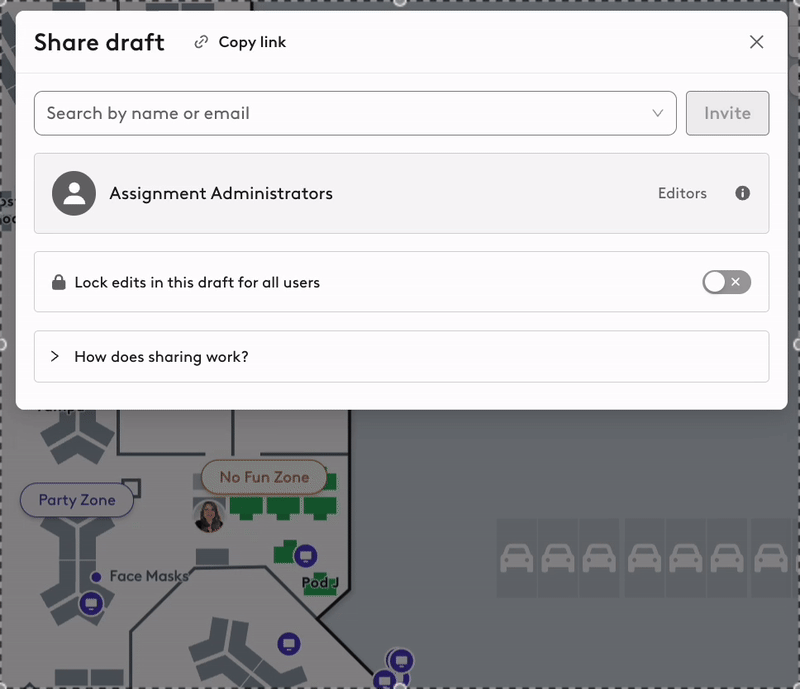This screenshot has width=800, height=689.
Task: Click the Face Masks map marker dot
Action: [x=96, y=576]
